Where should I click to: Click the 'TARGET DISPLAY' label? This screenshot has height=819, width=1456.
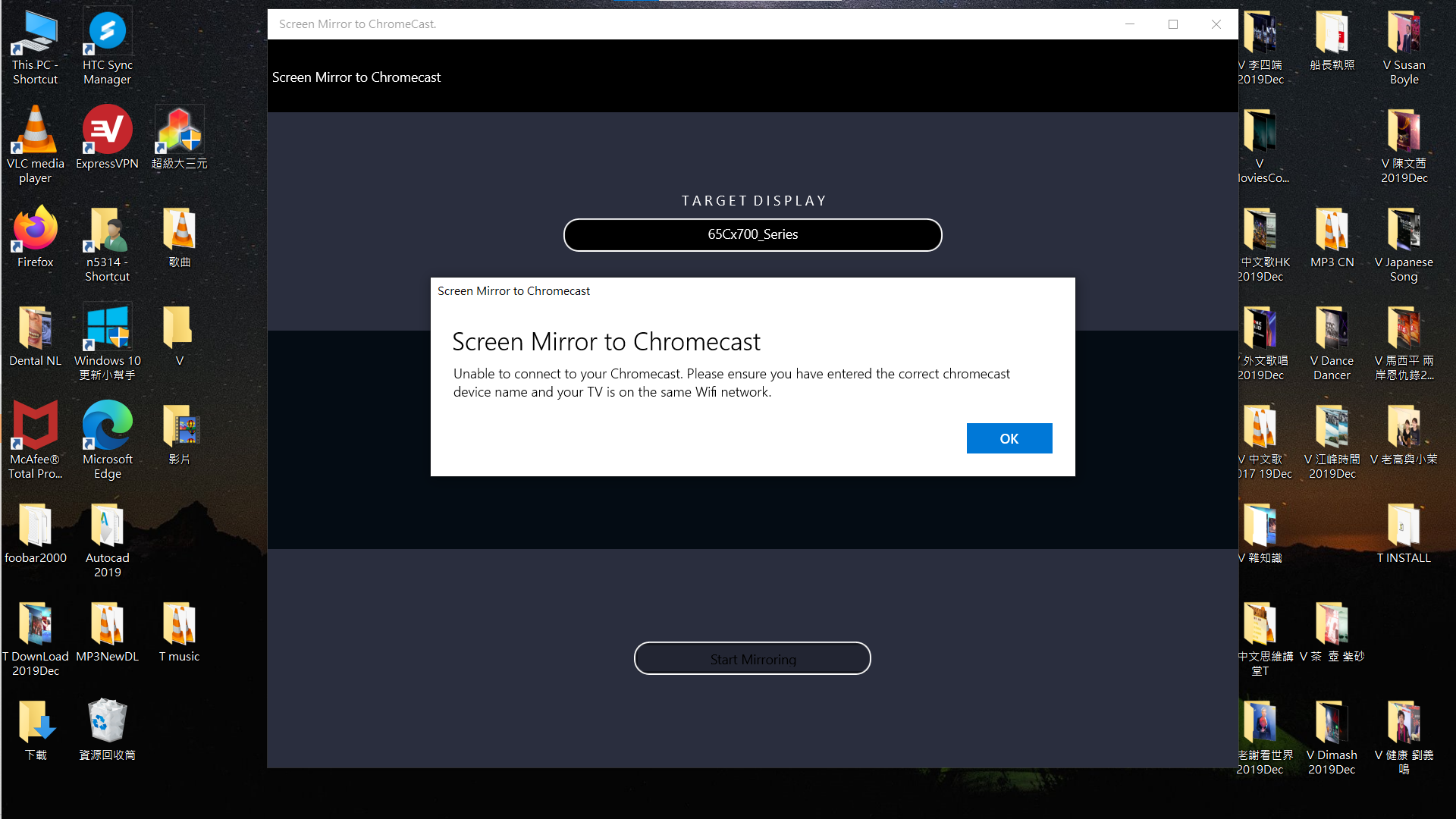pos(754,201)
